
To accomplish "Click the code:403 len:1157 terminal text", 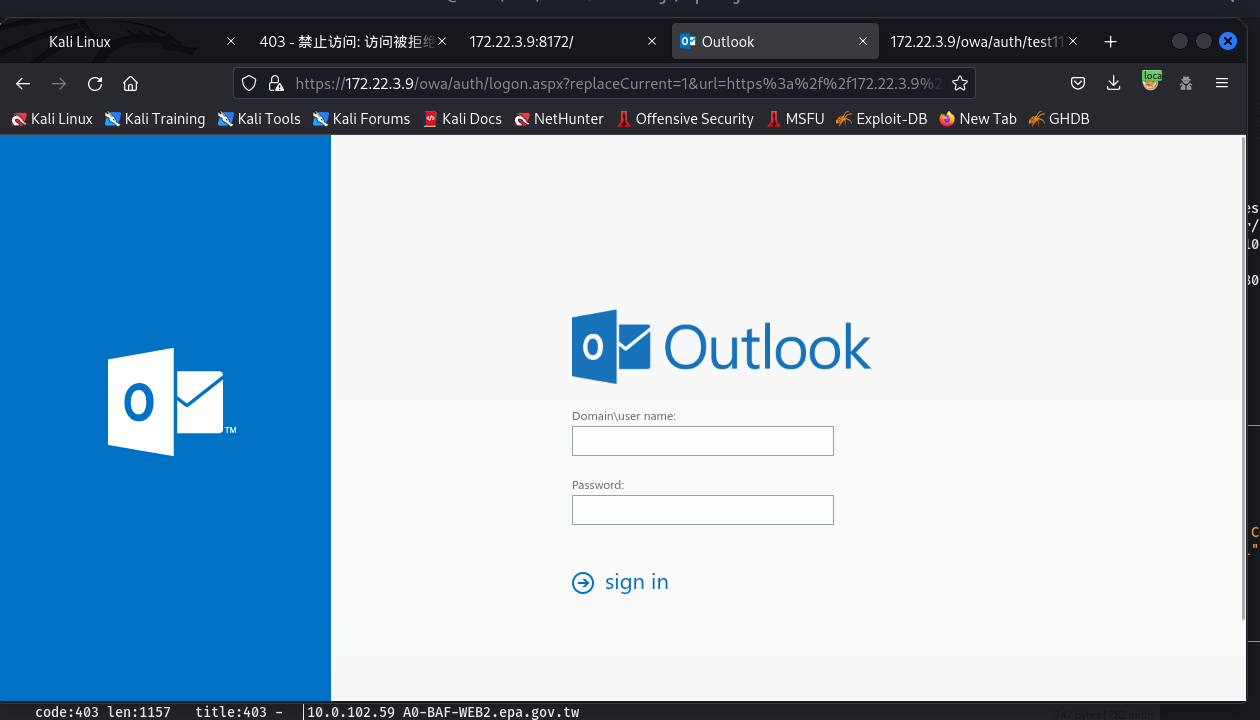I will [x=103, y=712].
